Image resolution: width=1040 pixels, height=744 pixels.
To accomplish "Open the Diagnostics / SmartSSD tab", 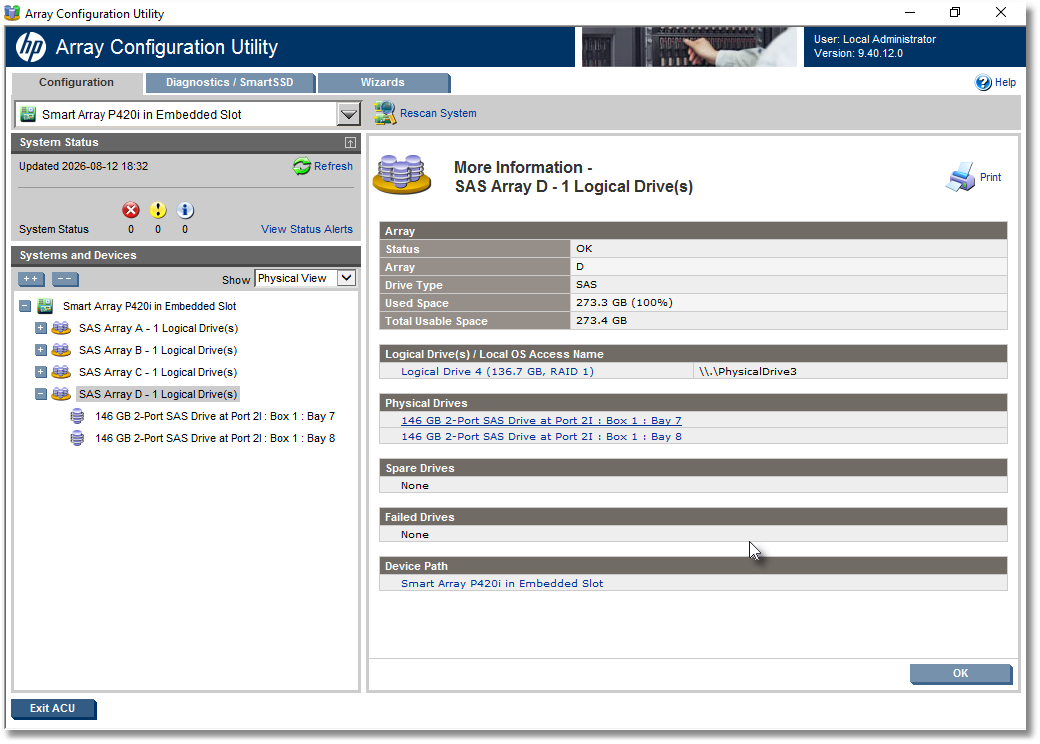I will point(229,83).
